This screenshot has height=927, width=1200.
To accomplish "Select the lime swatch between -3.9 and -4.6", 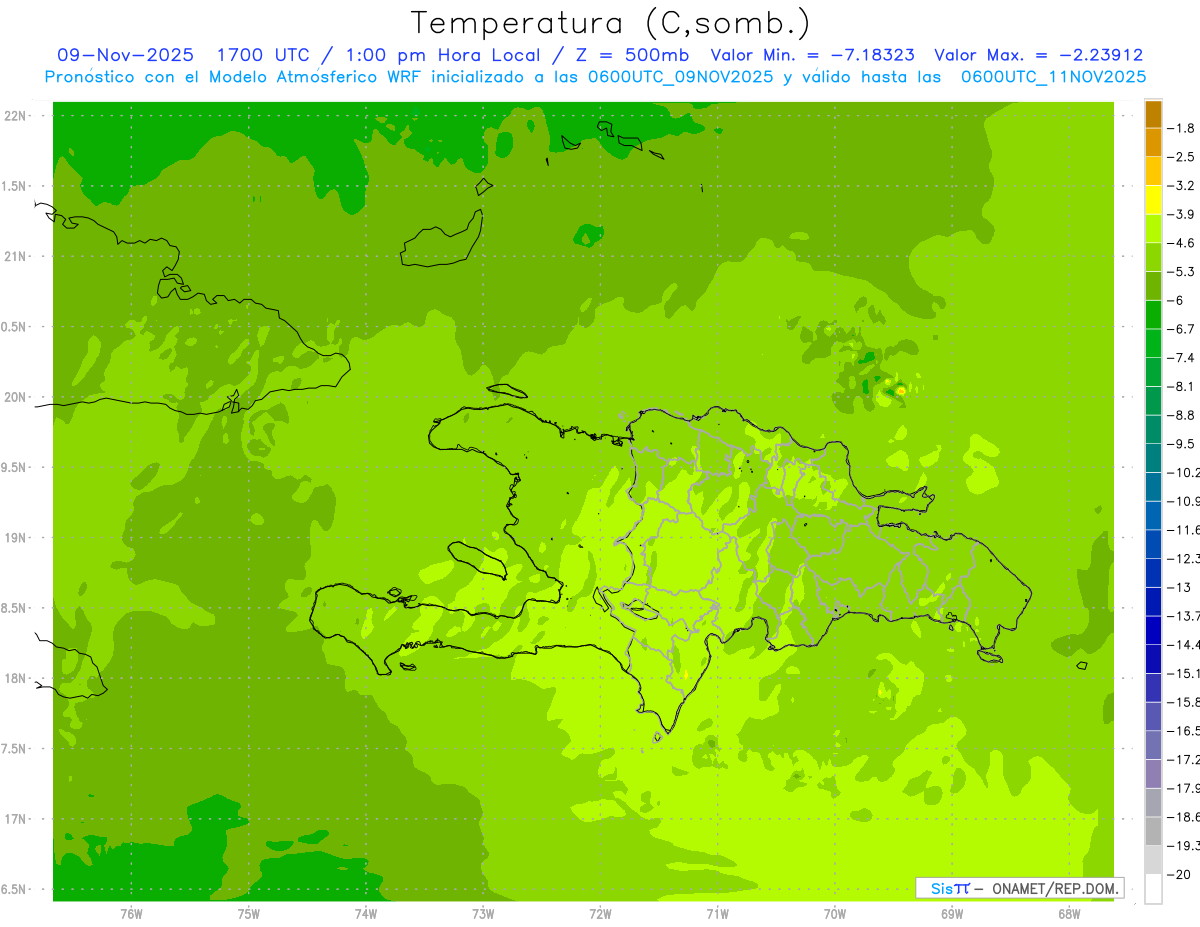I will tap(1153, 229).
